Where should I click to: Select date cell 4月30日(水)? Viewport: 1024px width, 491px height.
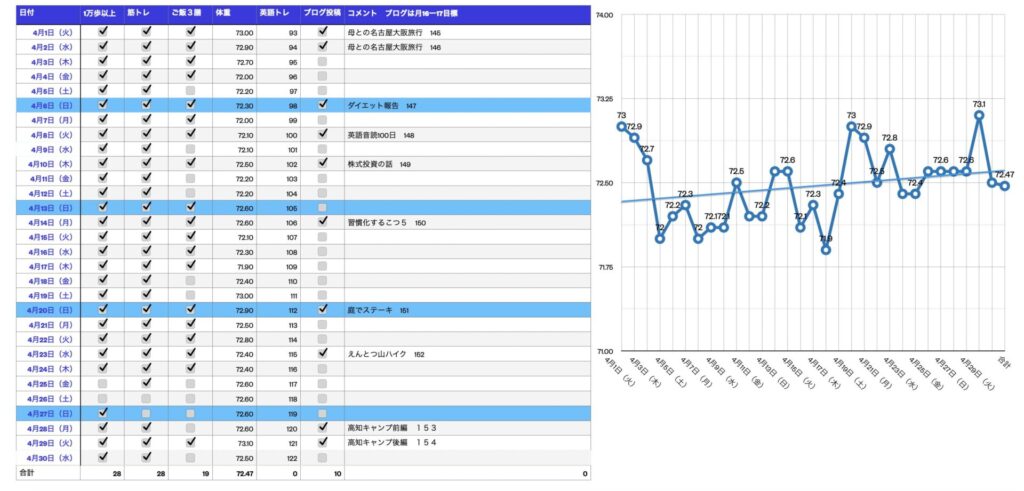(x=48, y=457)
